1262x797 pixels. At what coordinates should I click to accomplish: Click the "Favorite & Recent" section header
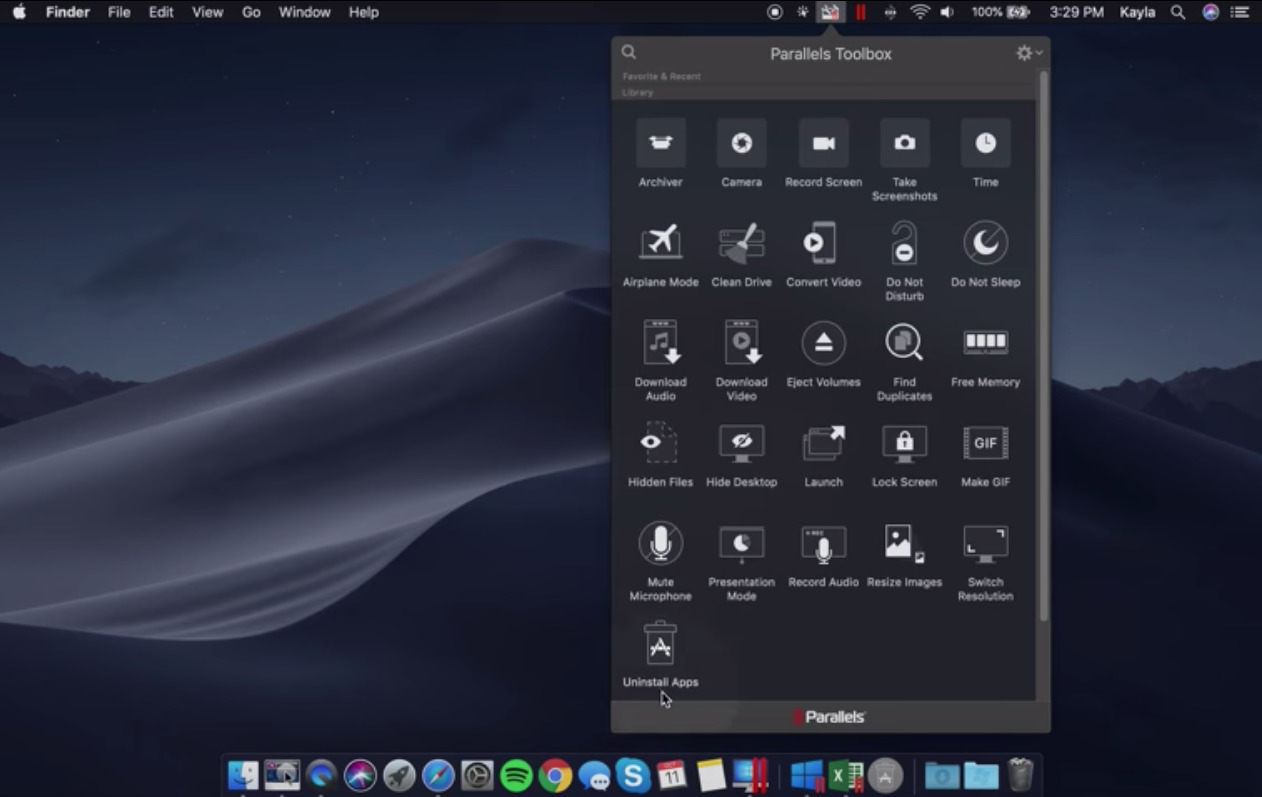662,76
